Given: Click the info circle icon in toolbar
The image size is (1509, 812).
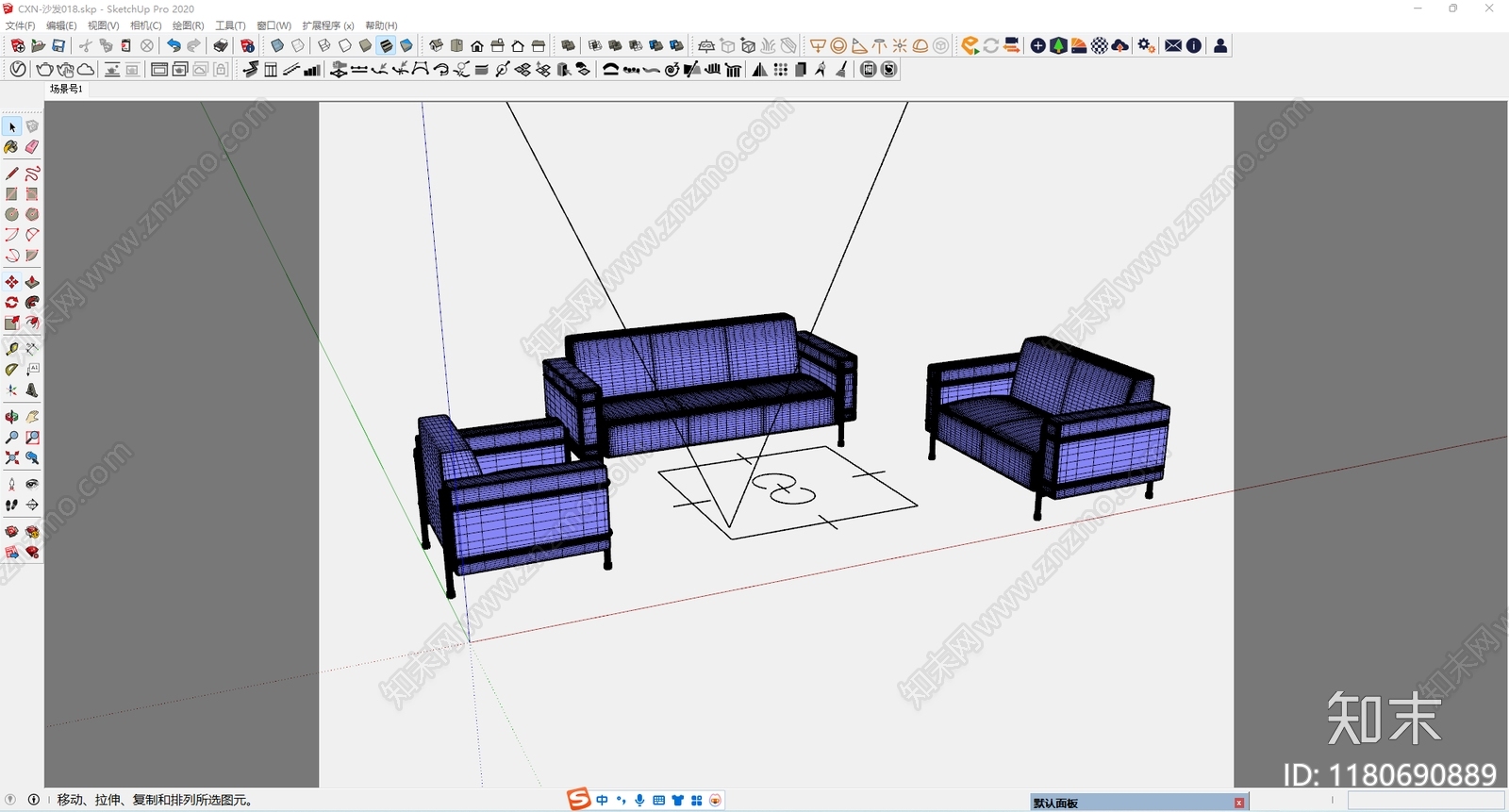Looking at the screenshot, I should (x=1194, y=45).
